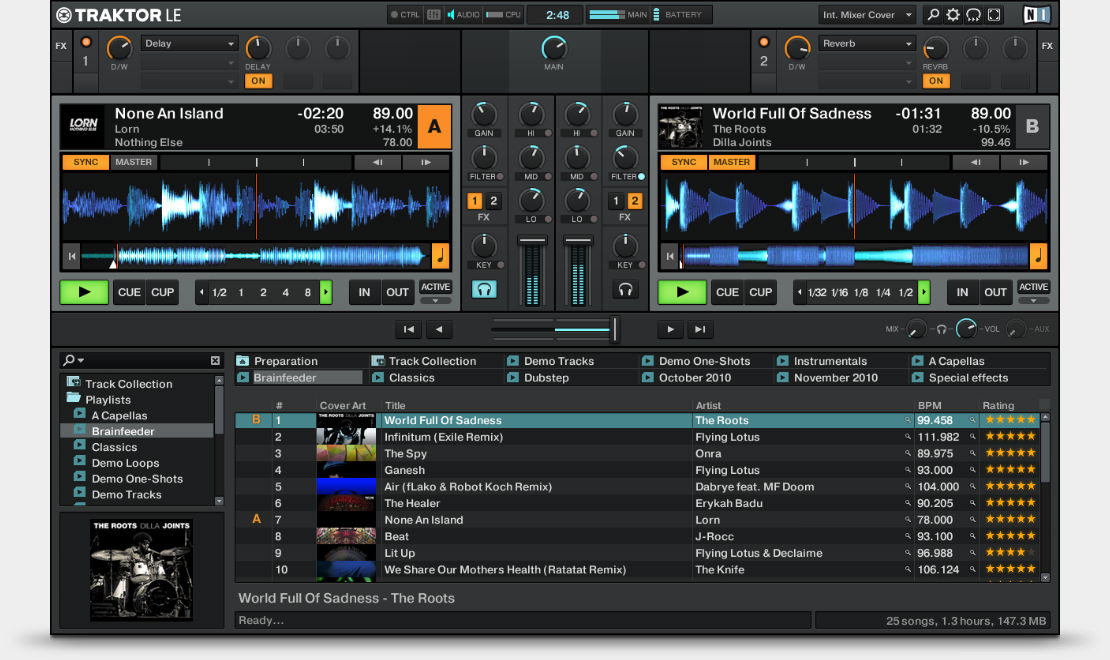The width and height of the screenshot is (1110, 660).
Task: Toggle MASTER on Deck B
Action: pyautogui.click(x=731, y=162)
